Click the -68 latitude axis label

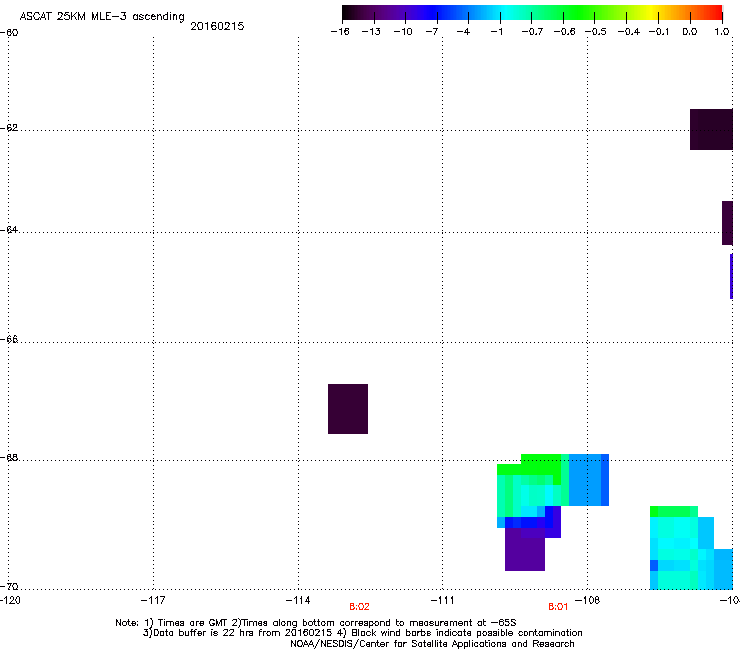[9, 458]
